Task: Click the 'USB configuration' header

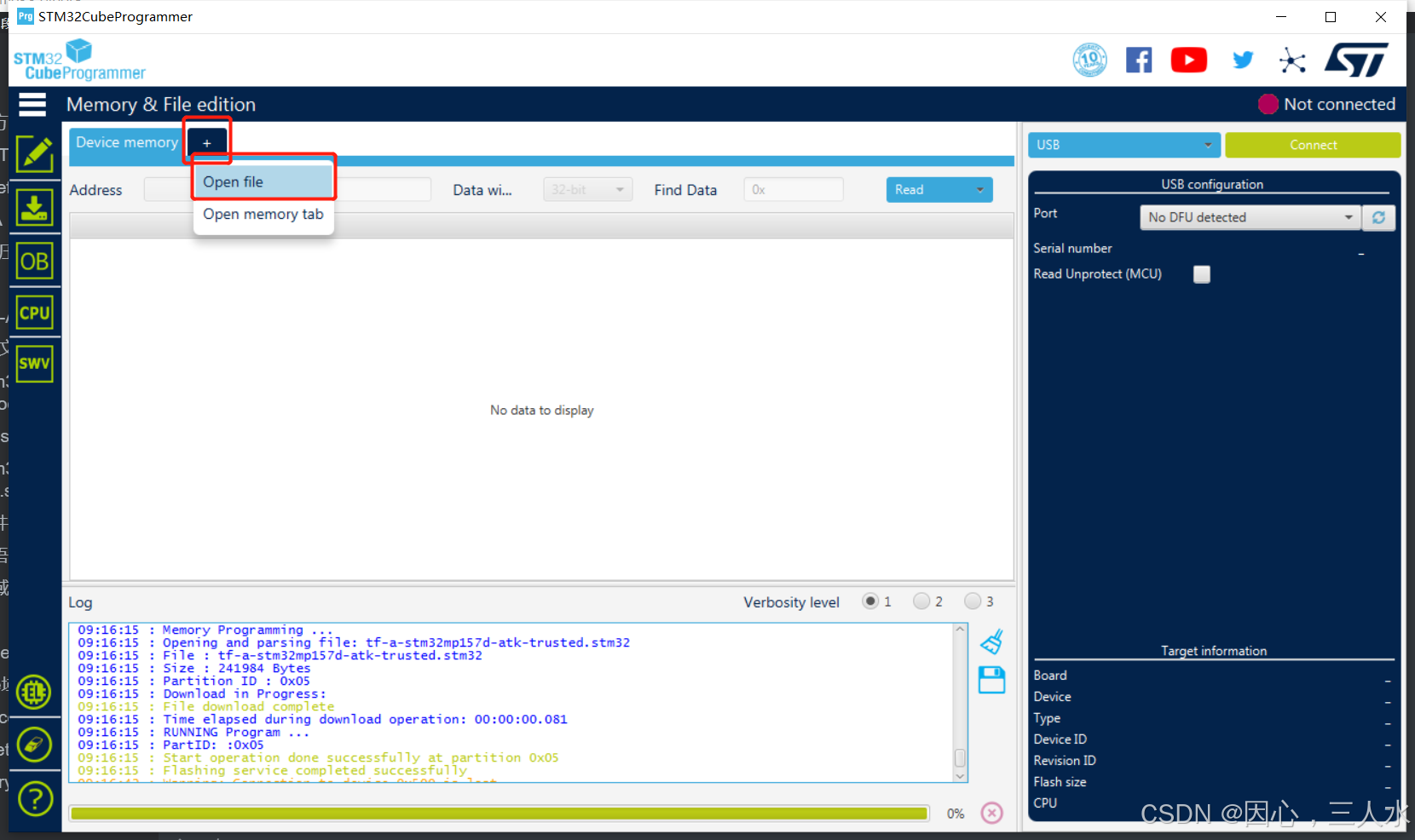Action: (x=1212, y=184)
